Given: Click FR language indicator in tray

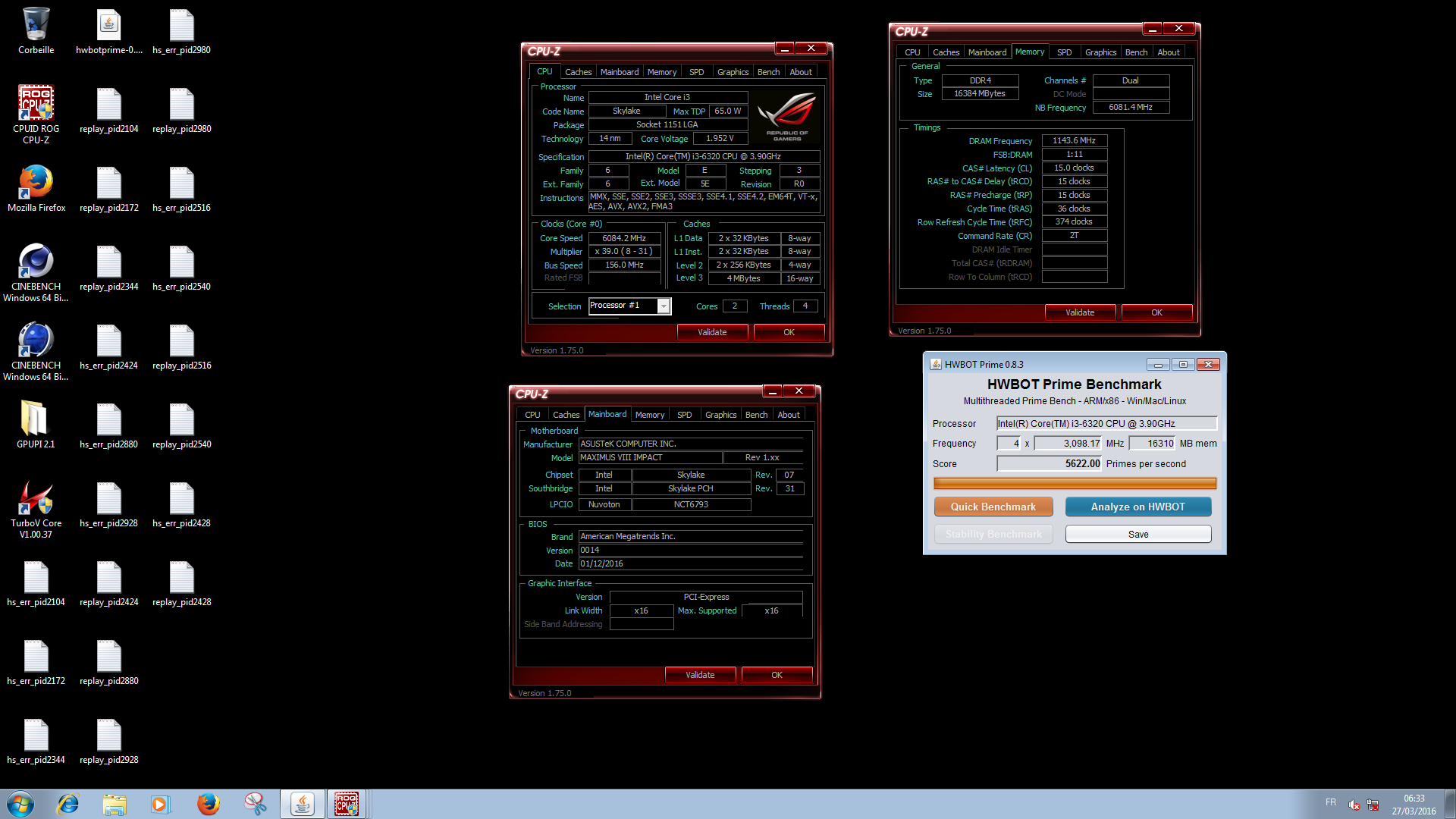Looking at the screenshot, I should (x=1330, y=802).
